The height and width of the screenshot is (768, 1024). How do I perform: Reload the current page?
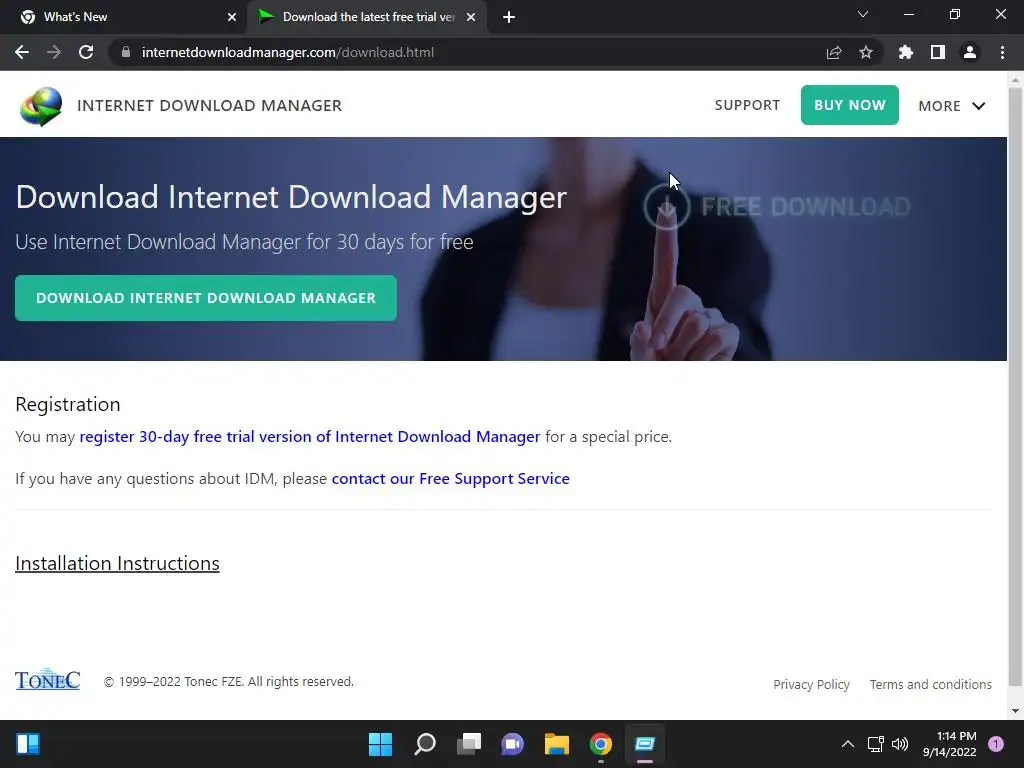pyautogui.click(x=86, y=52)
